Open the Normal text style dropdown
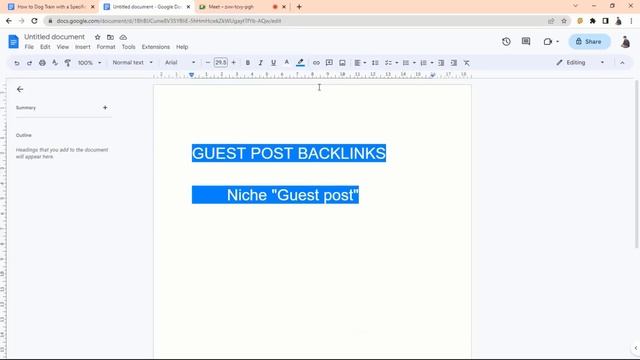Viewport: 640px width, 360px height. 133,63
